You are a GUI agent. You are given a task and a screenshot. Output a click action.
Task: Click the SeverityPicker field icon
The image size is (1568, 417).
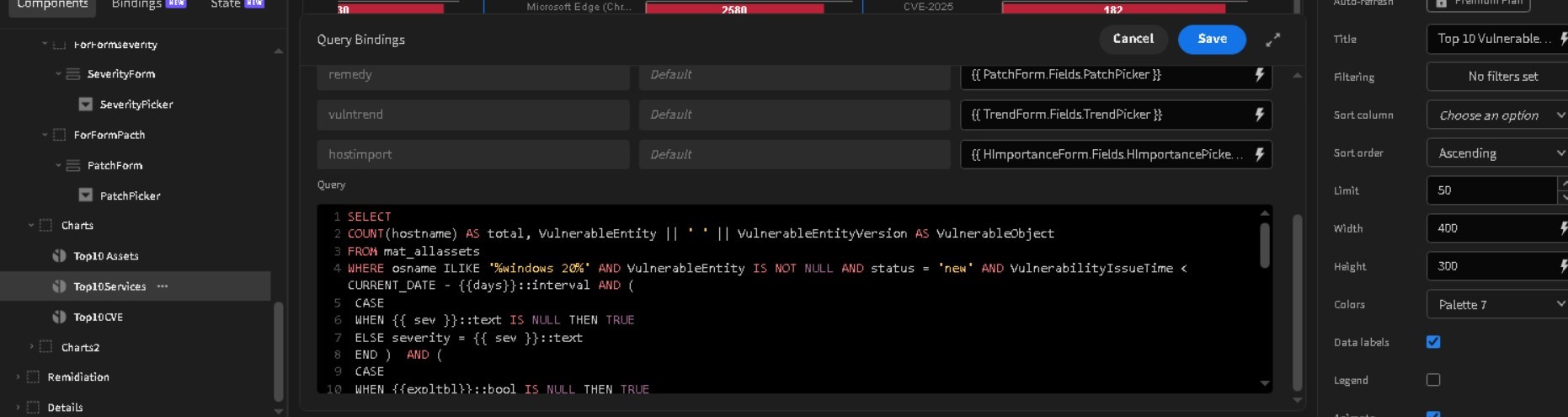click(85, 104)
